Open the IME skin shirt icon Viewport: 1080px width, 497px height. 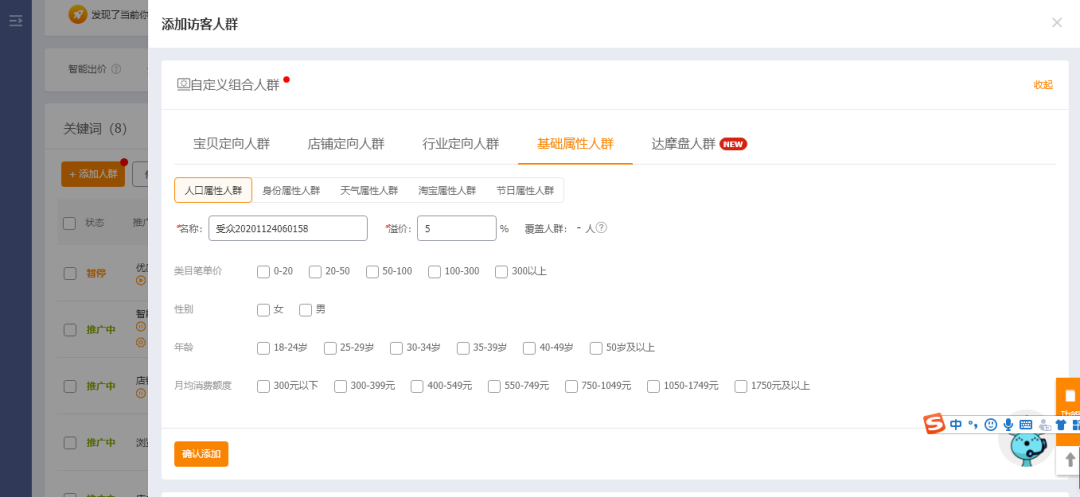click(x=1061, y=425)
